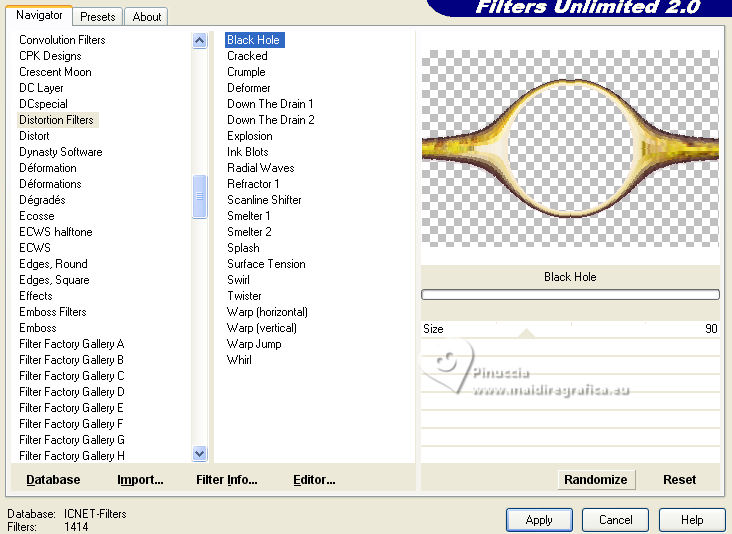Image resolution: width=732 pixels, height=534 pixels.
Task: Choose the Splash filter
Action: [x=243, y=248]
